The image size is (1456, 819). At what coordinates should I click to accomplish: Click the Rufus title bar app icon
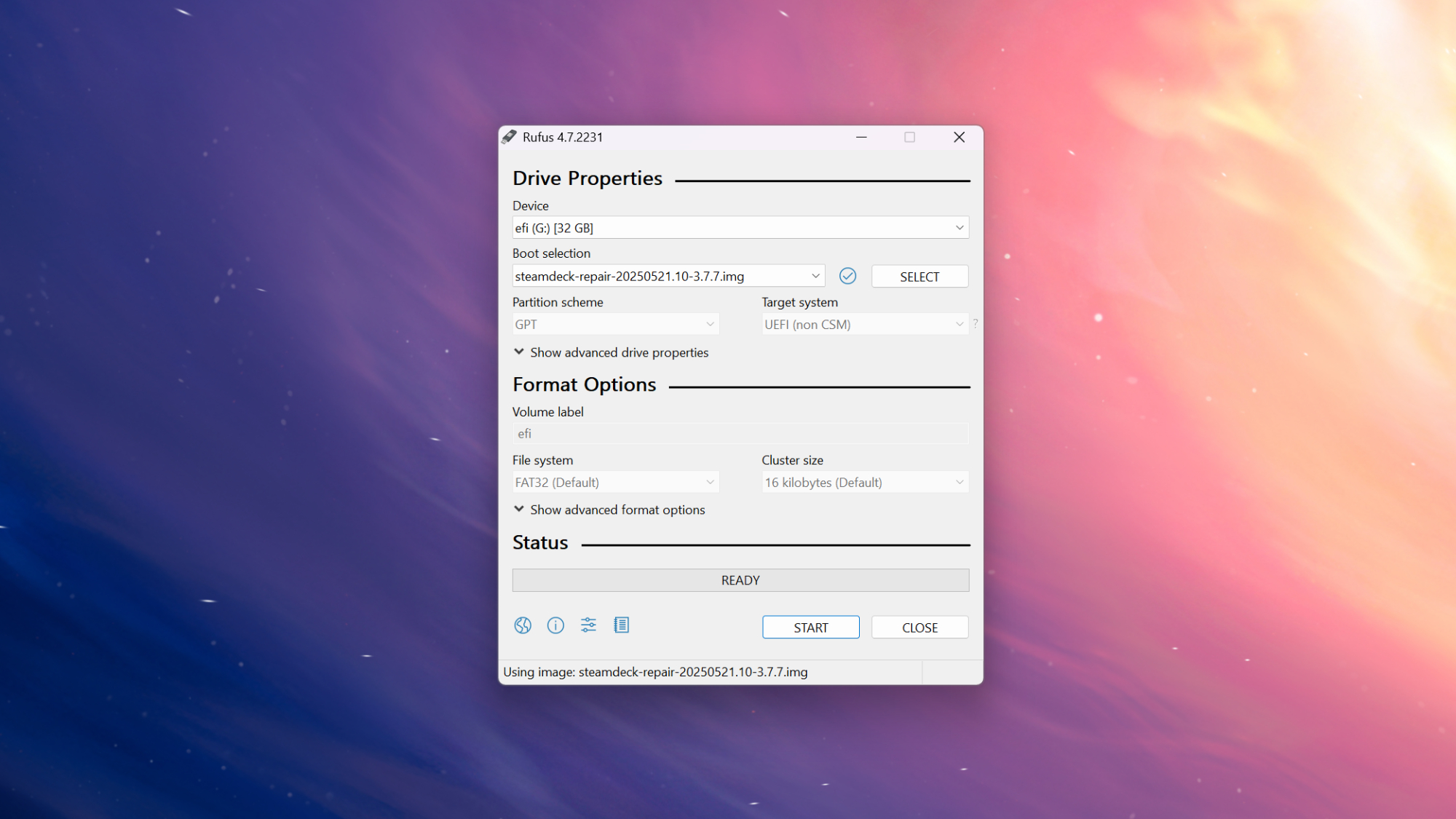click(509, 137)
